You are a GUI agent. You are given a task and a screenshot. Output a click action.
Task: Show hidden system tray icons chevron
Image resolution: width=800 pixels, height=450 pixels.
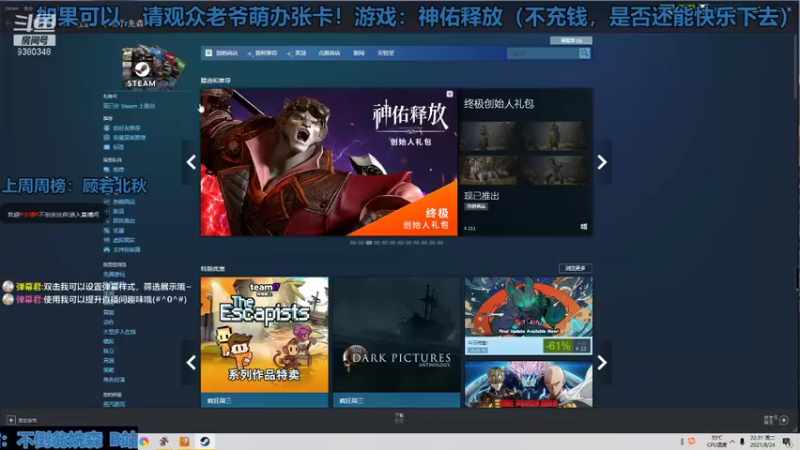[x=732, y=442]
